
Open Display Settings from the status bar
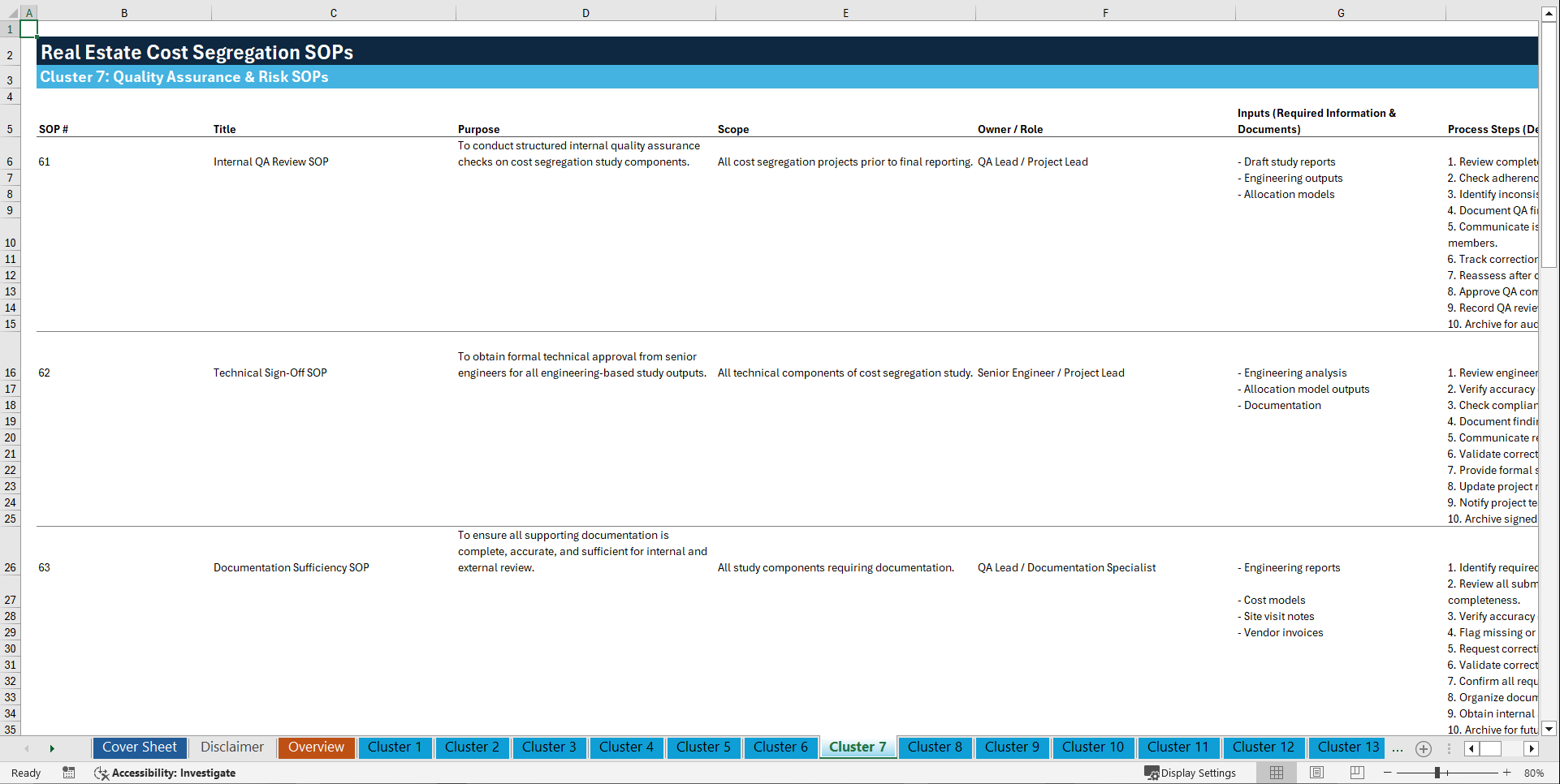click(1191, 773)
